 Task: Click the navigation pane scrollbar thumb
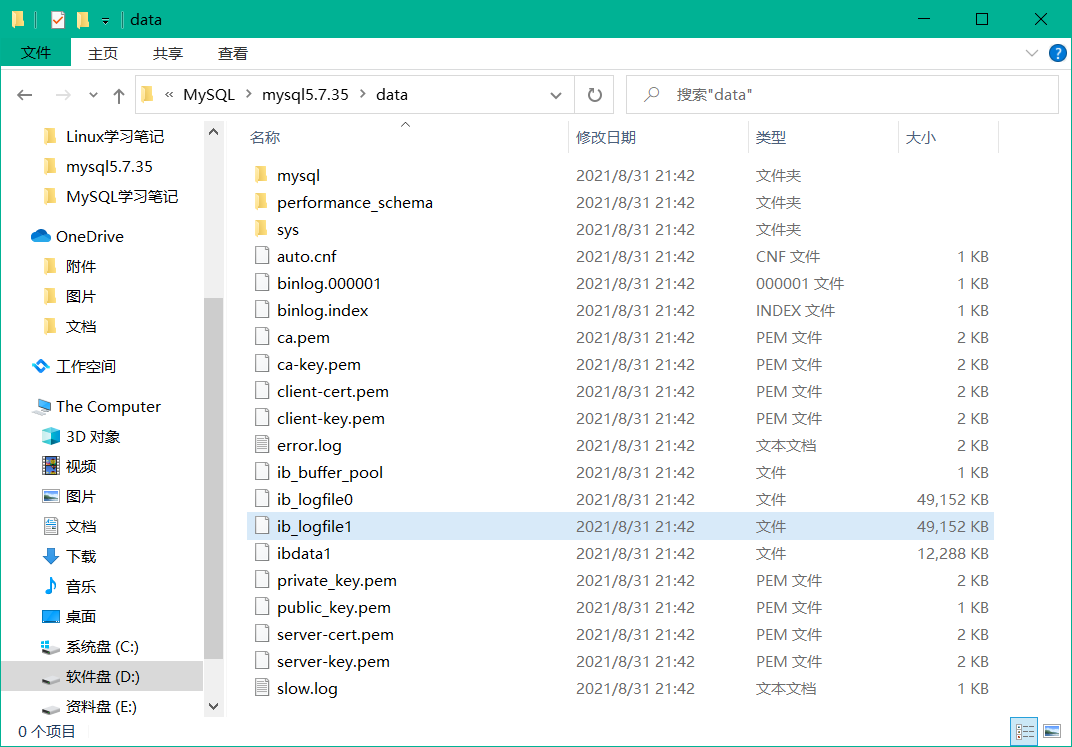pyautogui.click(x=213, y=478)
